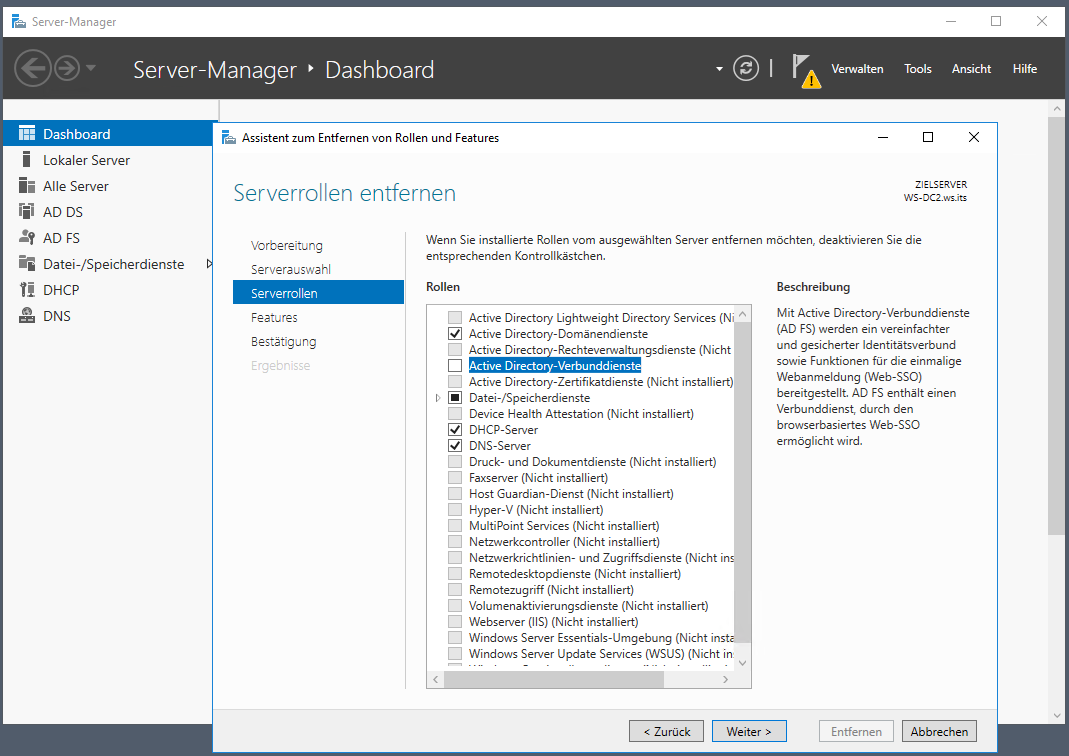Screen dimensions: 1069x756
Task: Click the roles list scroll-down arrow
Action: click(742, 663)
